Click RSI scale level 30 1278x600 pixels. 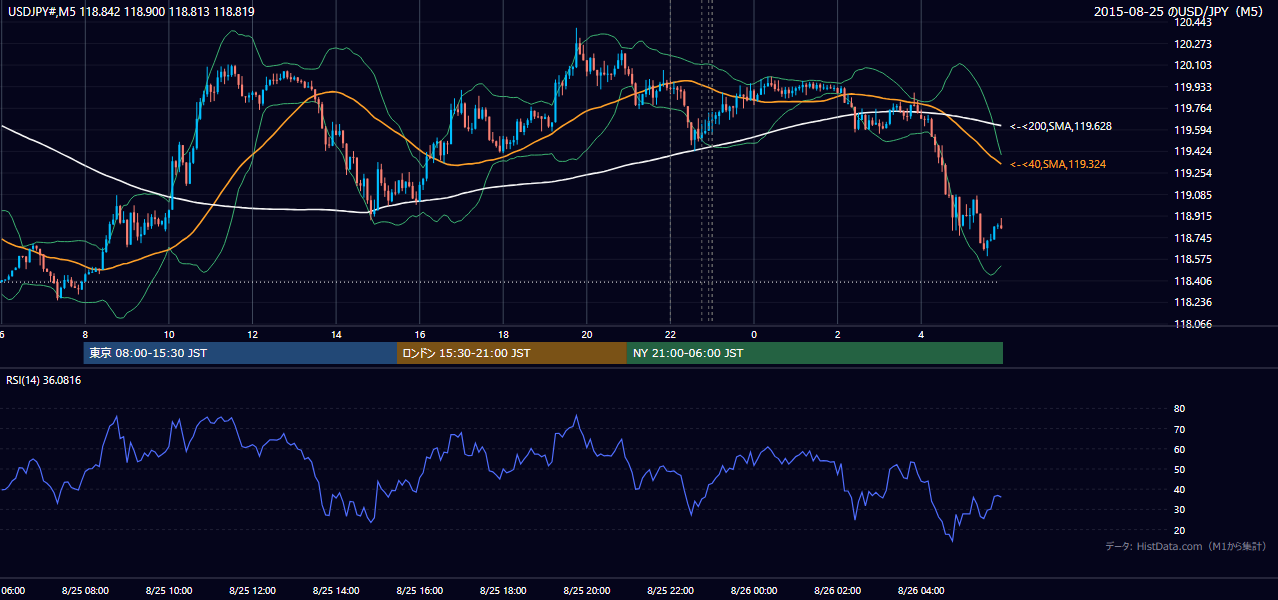tap(1179, 510)
